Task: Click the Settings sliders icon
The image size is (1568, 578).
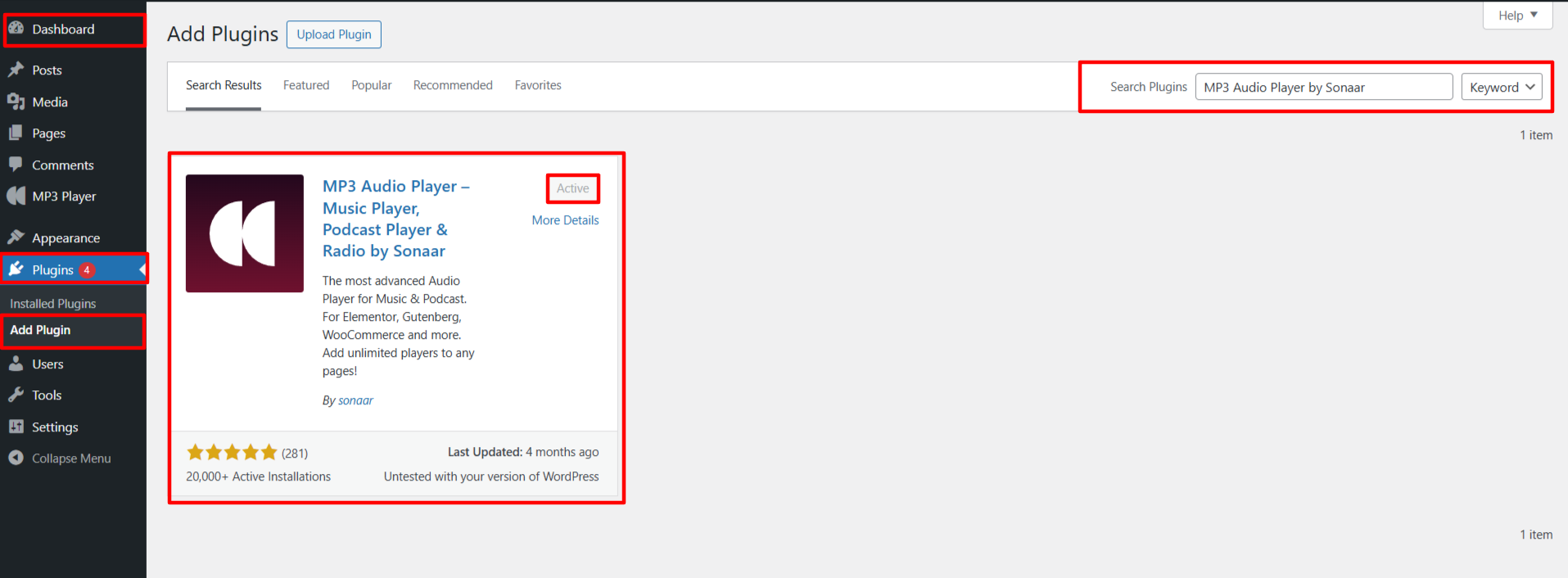Action: pyautogui.click(x=16, y=427)
